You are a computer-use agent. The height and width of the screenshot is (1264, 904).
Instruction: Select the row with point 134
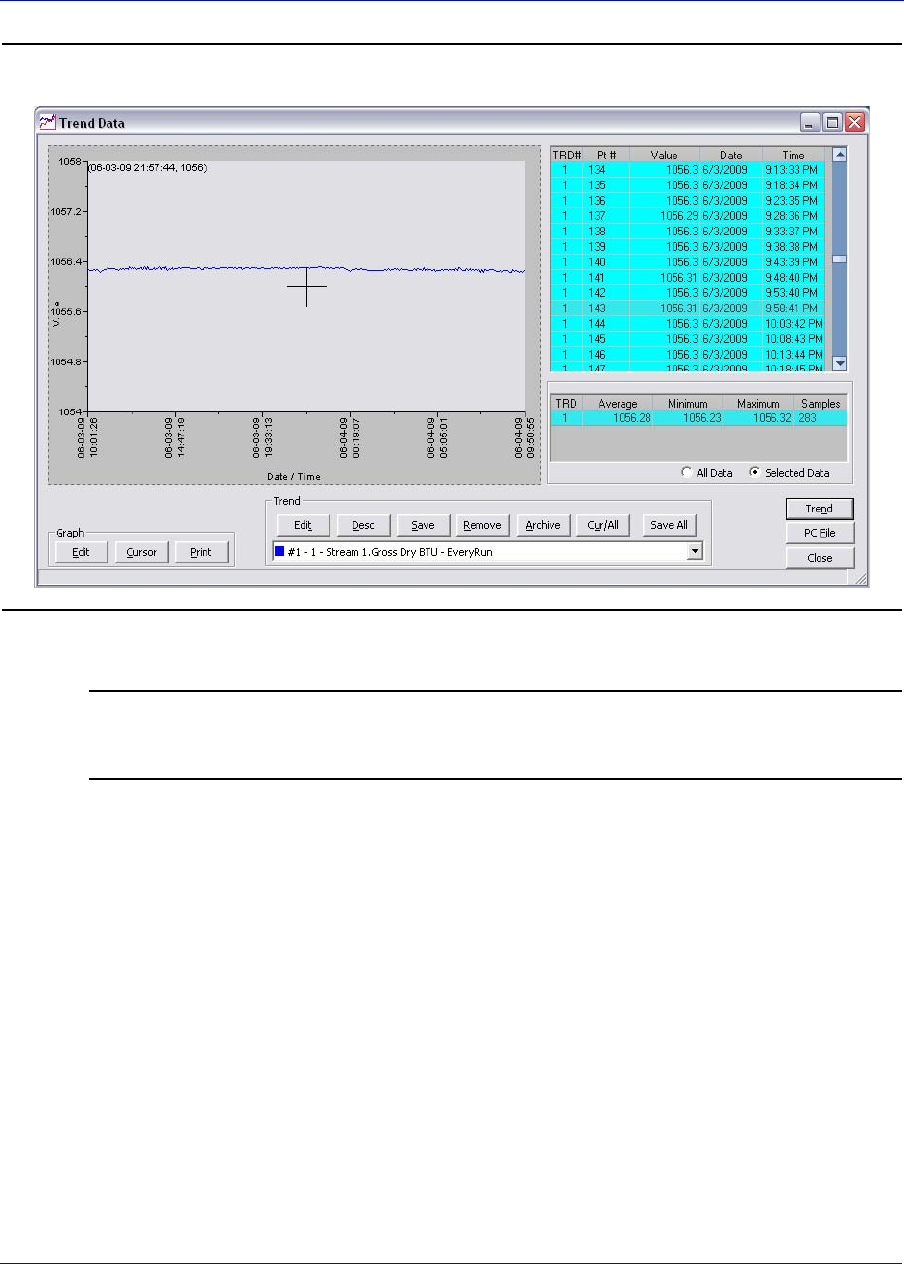pyautogui.click(x=688, y=169)
